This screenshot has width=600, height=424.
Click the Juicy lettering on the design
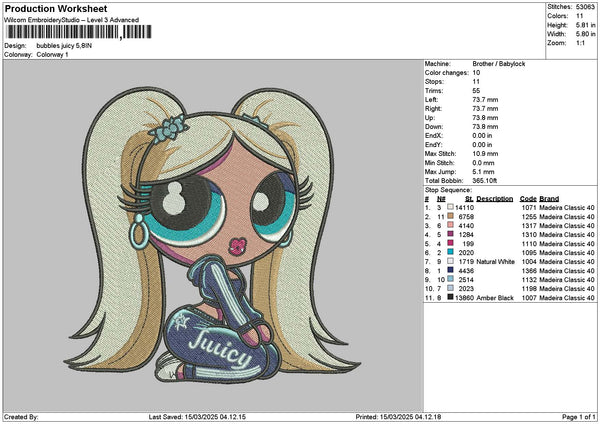pos(220,348)
